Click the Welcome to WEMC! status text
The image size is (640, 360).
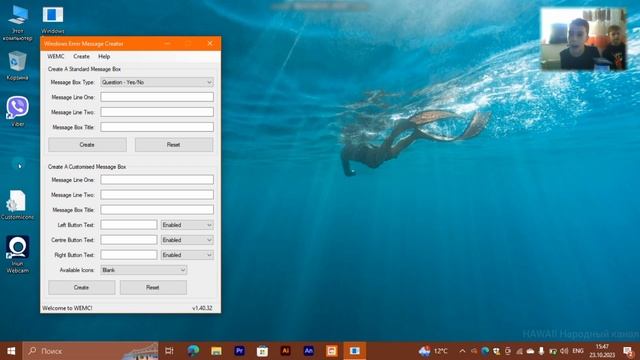coord(67,308)
